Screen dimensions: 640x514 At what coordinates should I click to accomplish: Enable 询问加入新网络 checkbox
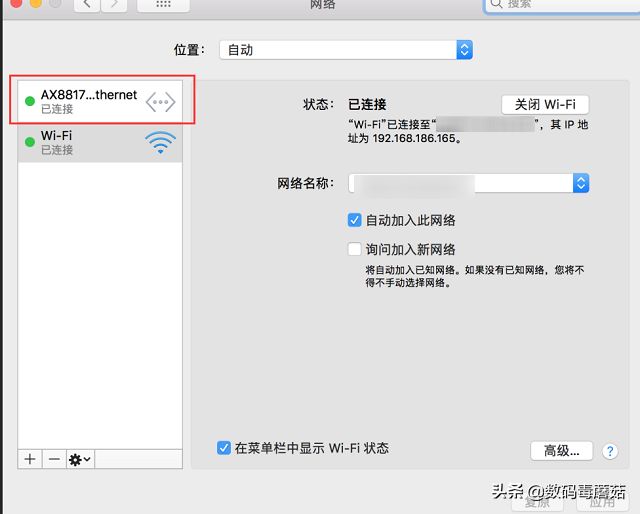pos(354,249)
